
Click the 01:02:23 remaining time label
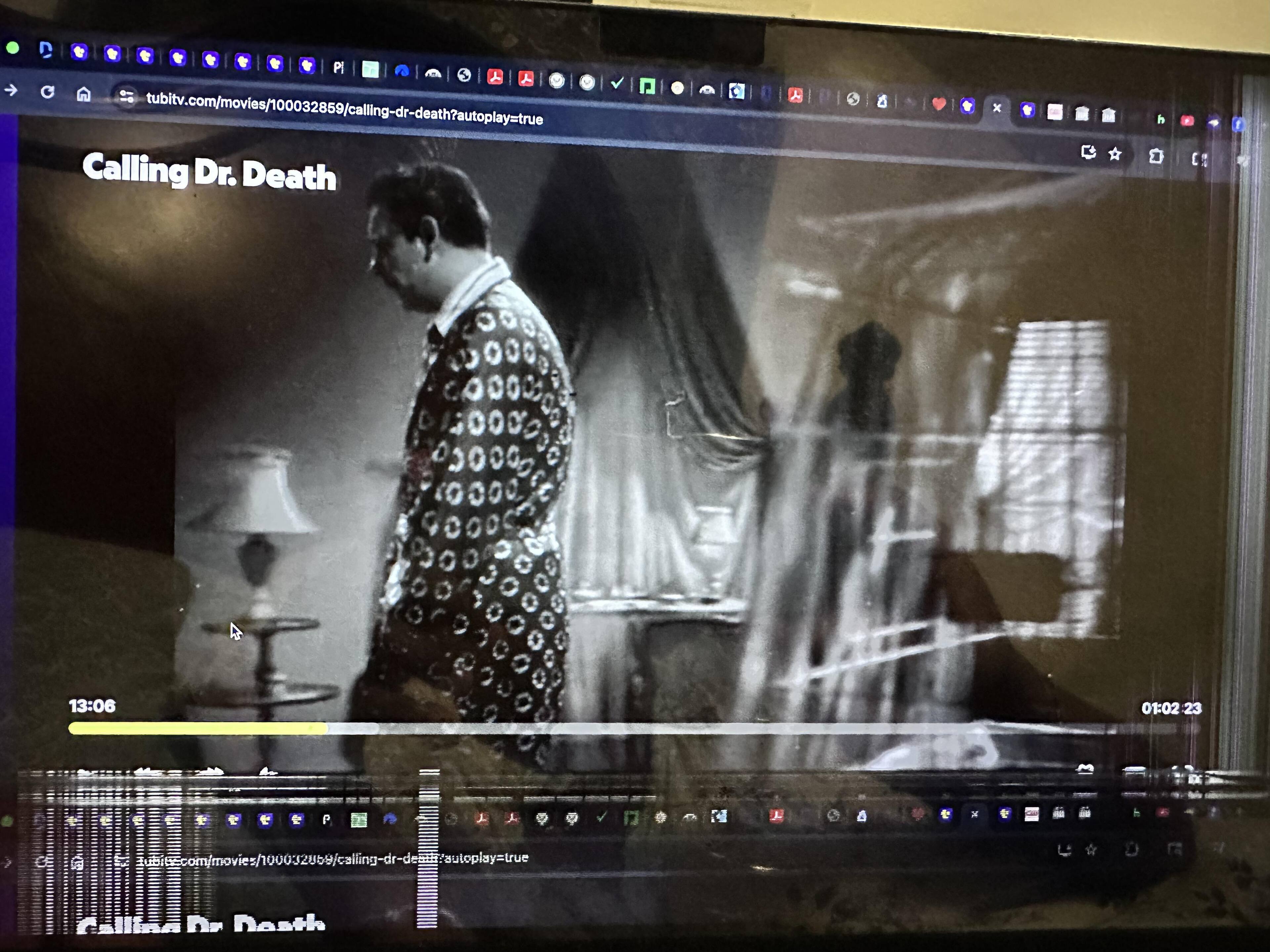(x=1171, y=708)
